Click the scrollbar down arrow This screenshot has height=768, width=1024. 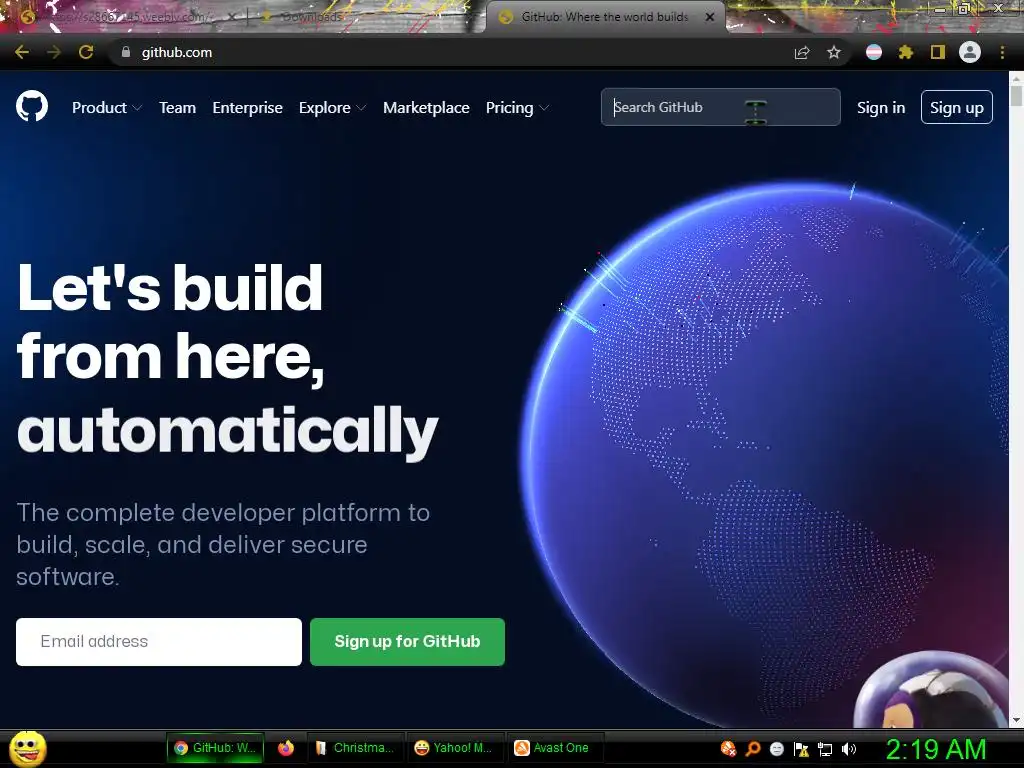1016,720
